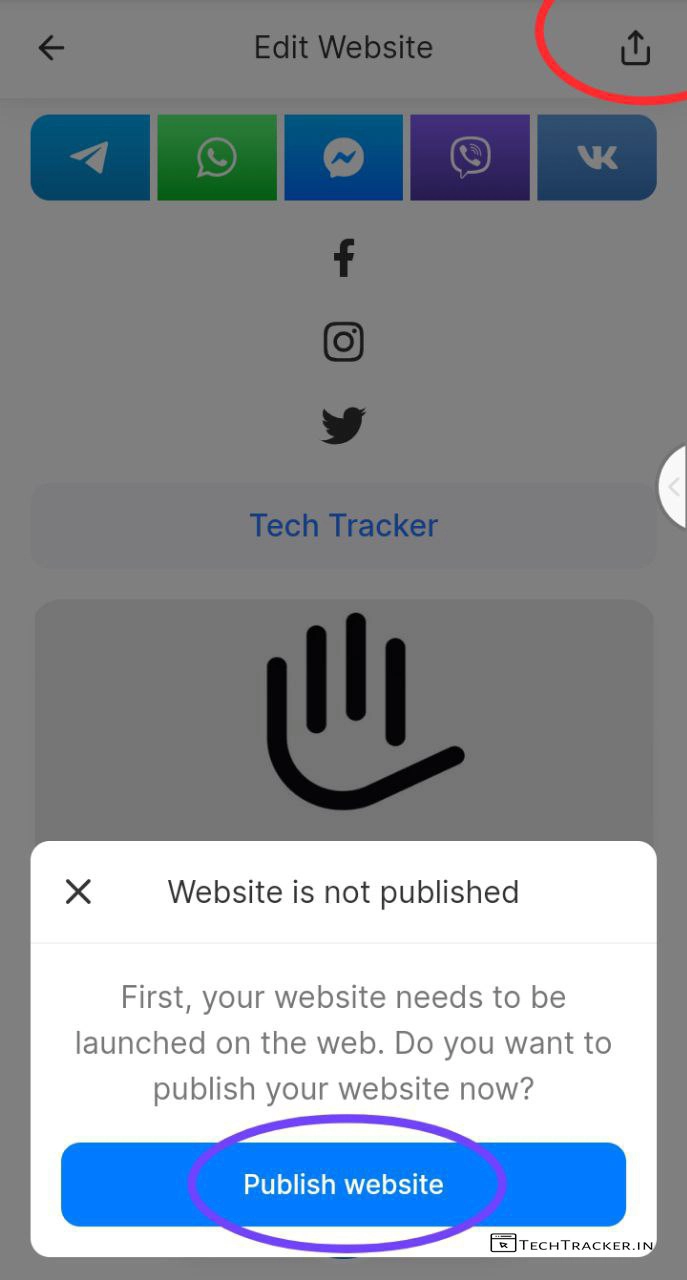Open the WhatsApp messenger button
The height and width of the screenshot is (1280, 687).
tap(217, 157)
